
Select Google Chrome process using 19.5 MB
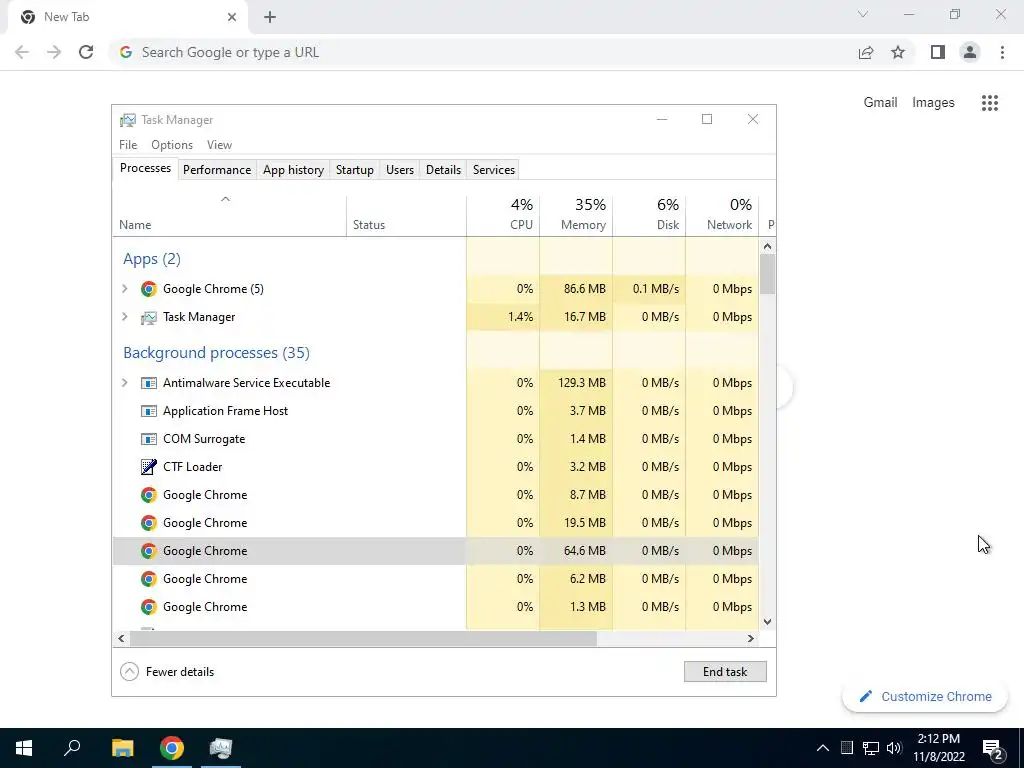[436, 523]
